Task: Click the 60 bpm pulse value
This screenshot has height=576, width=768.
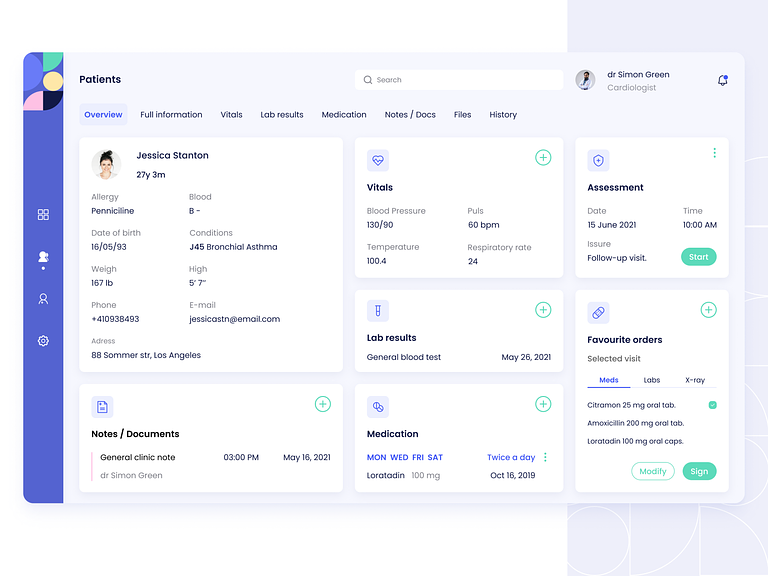Action: [483, 225]
